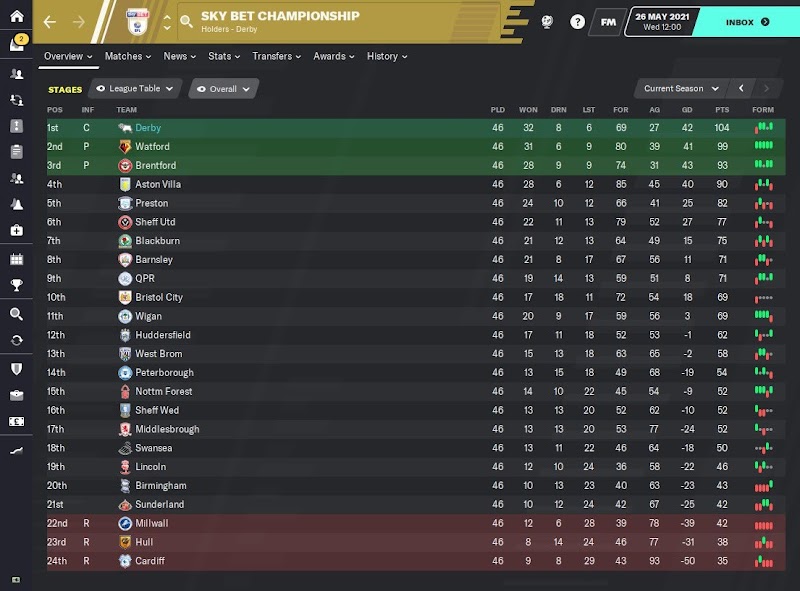
Task: Open the League Table view dropdown
Action: (x=135, y=89)
